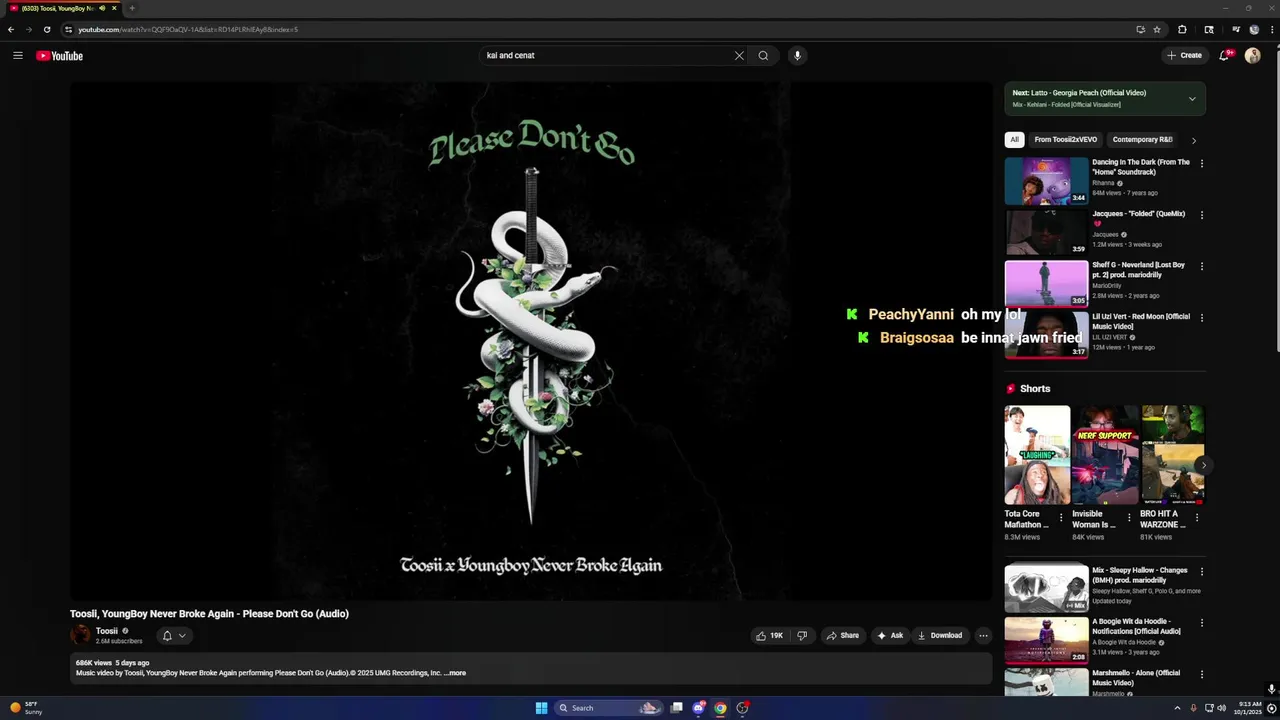Viewport: 1280px width, 720px height.
Task: Open the browser three-dot menu
Action: click(1271, 30)
